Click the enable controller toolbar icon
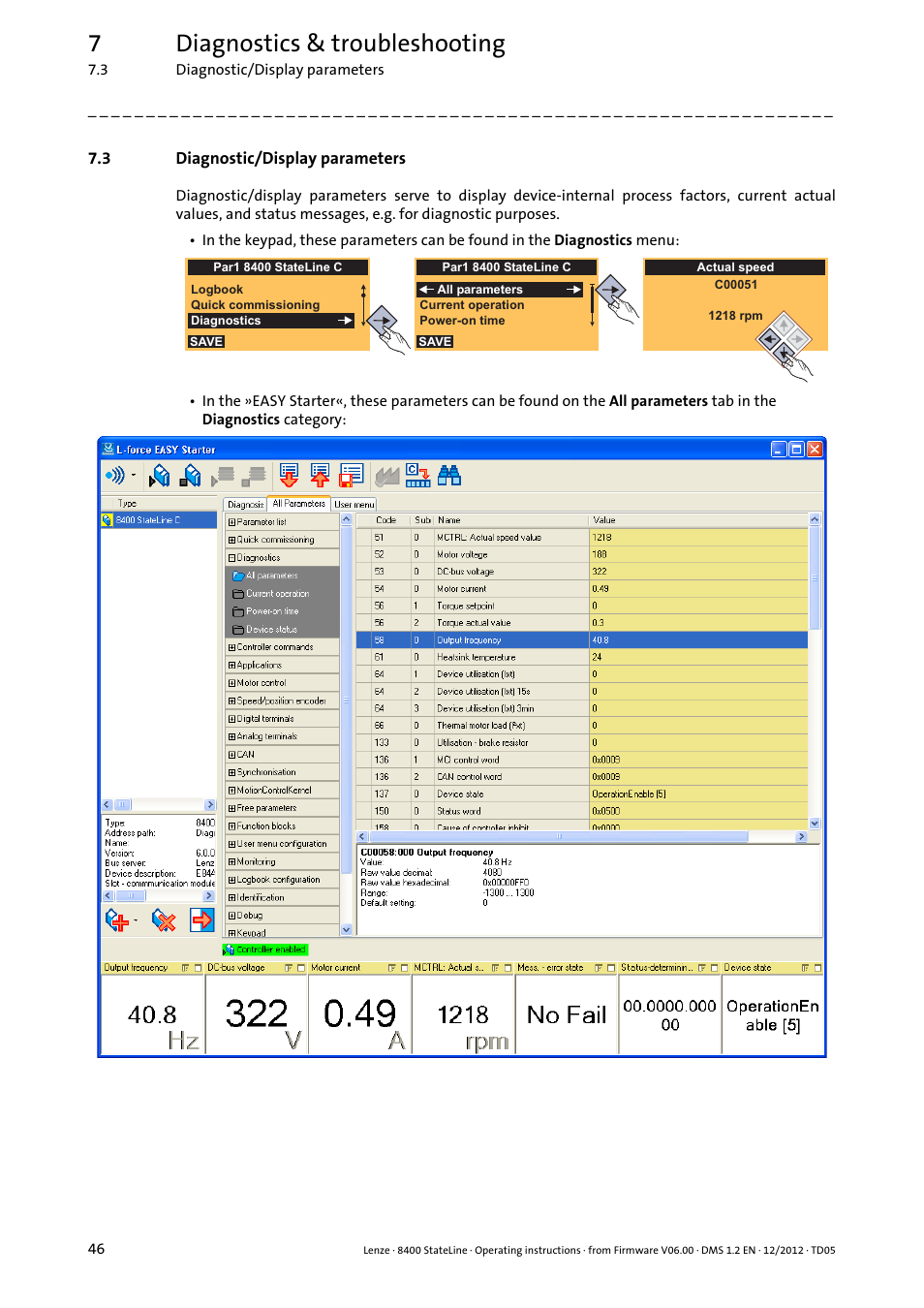 coord(161,475)
